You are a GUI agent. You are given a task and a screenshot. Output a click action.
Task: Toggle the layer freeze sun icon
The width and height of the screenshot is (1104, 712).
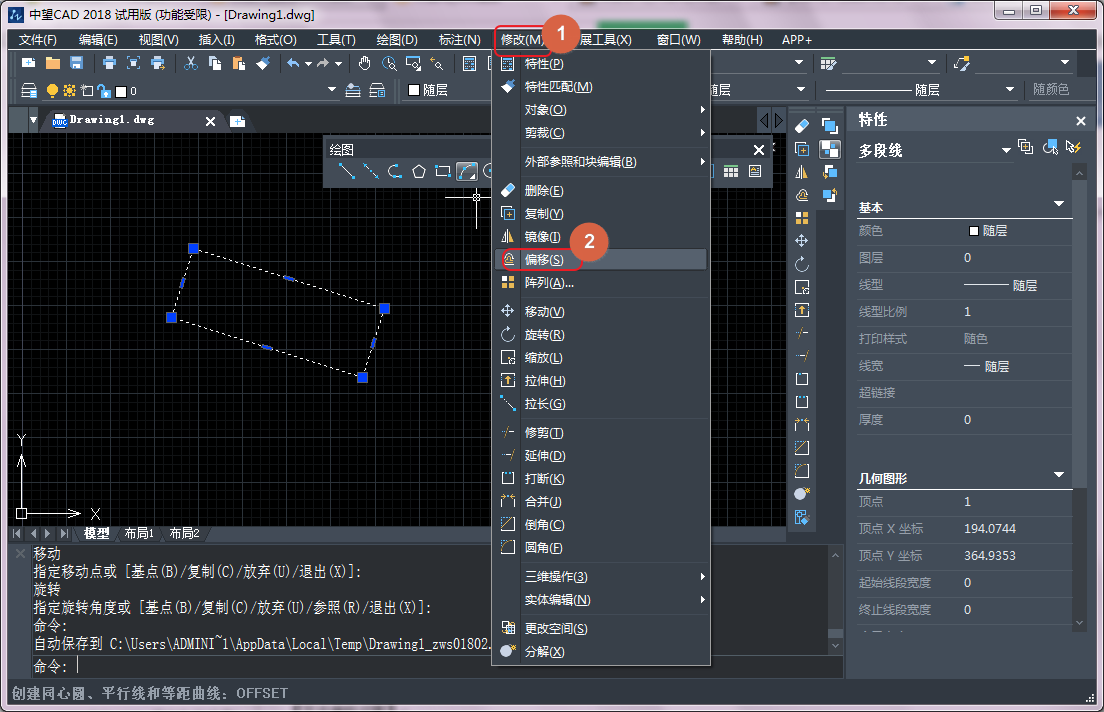point(69,91)
